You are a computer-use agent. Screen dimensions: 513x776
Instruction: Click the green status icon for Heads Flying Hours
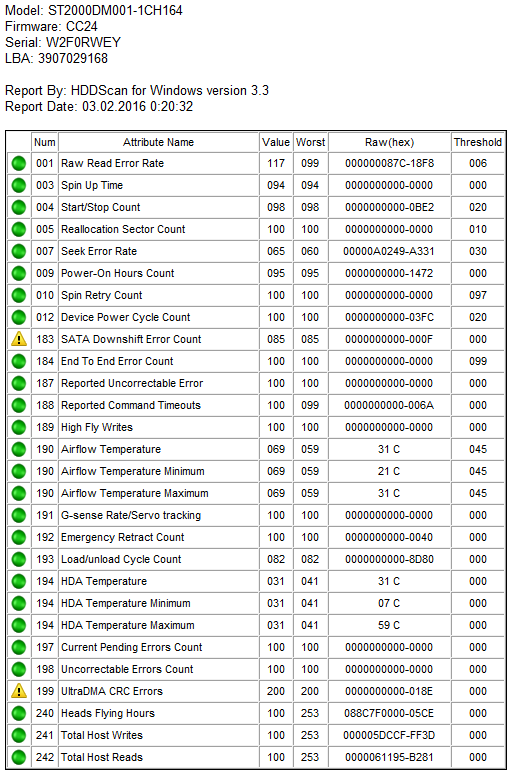coord(19,713)
